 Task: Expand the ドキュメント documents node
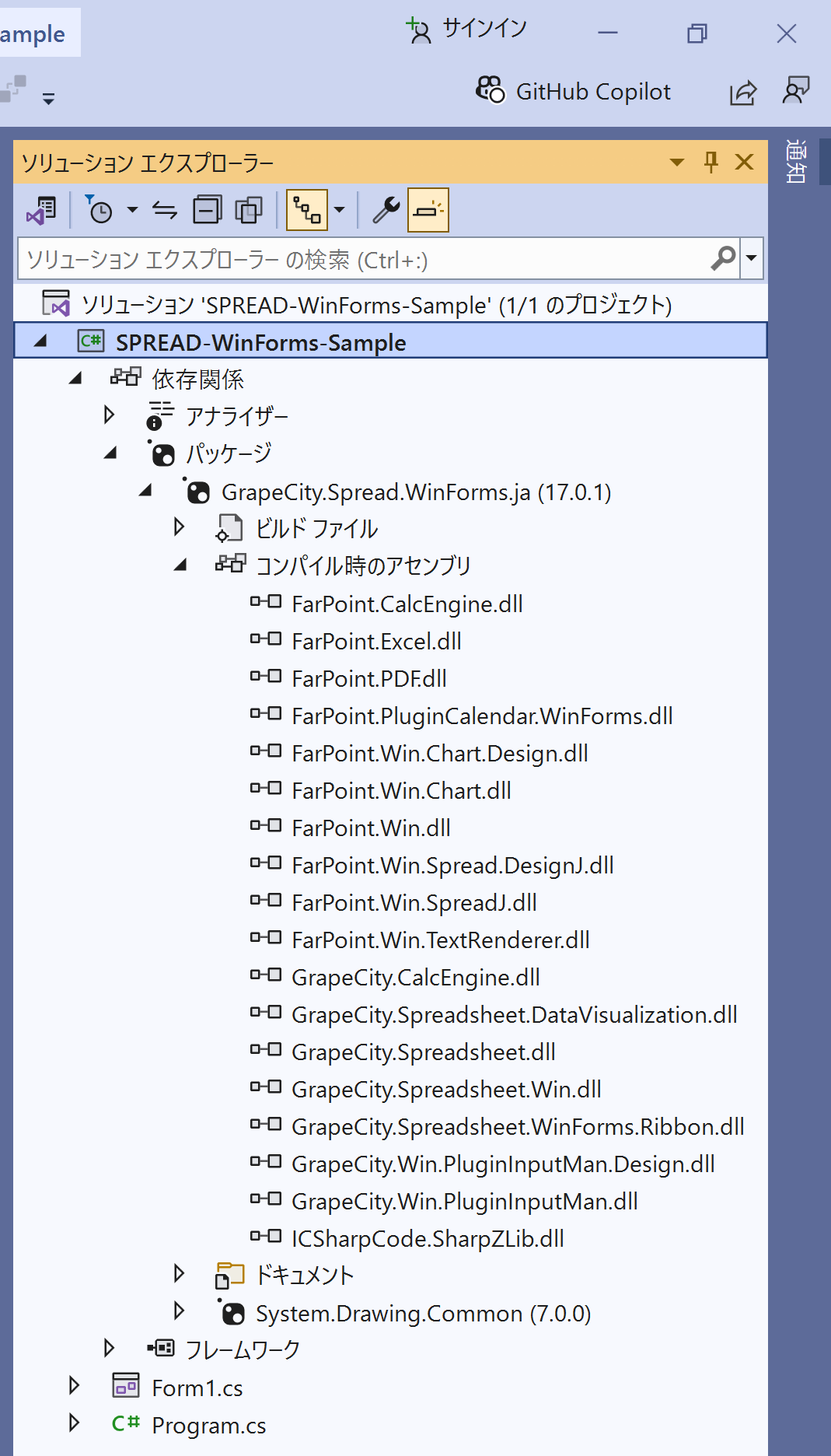180,1274
